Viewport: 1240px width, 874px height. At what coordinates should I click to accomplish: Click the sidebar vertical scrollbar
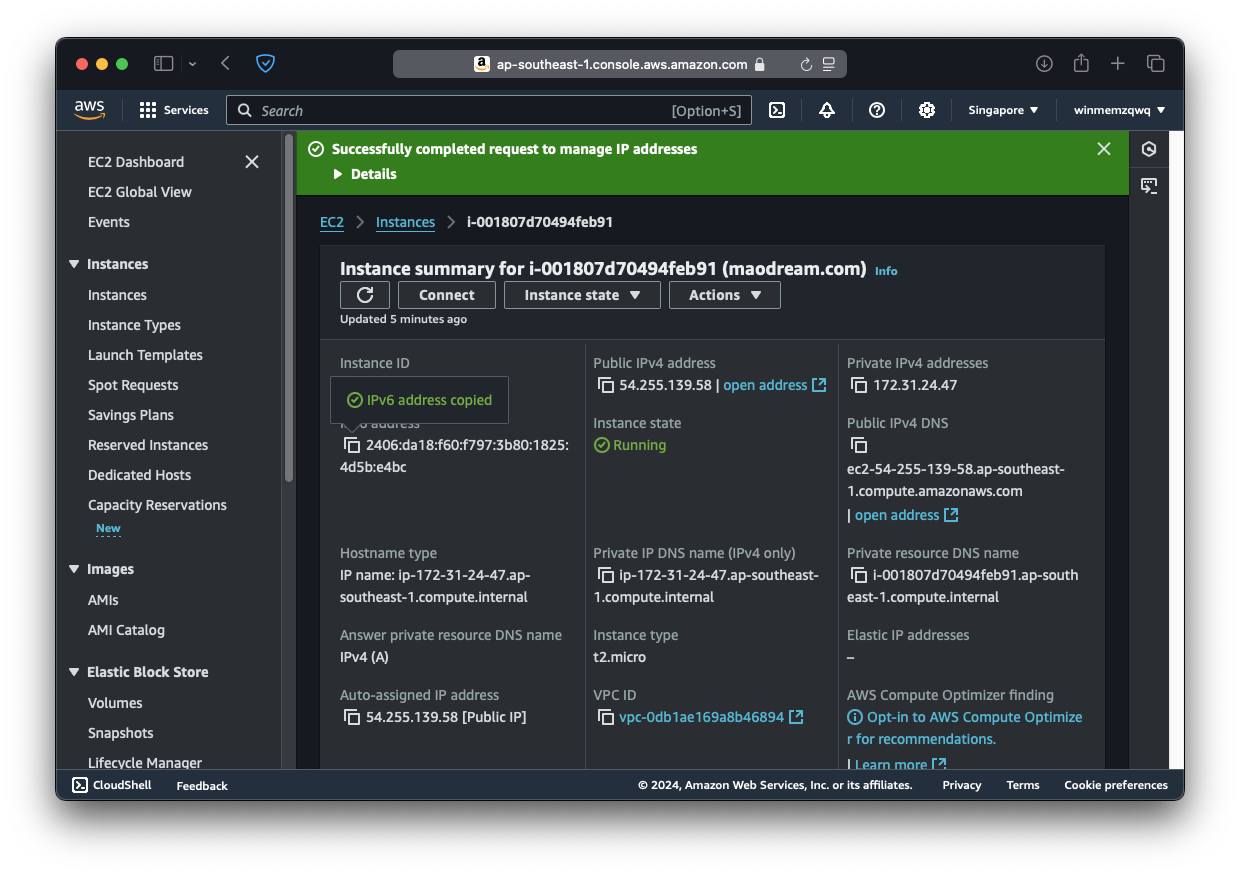click(x=289, y=310)
